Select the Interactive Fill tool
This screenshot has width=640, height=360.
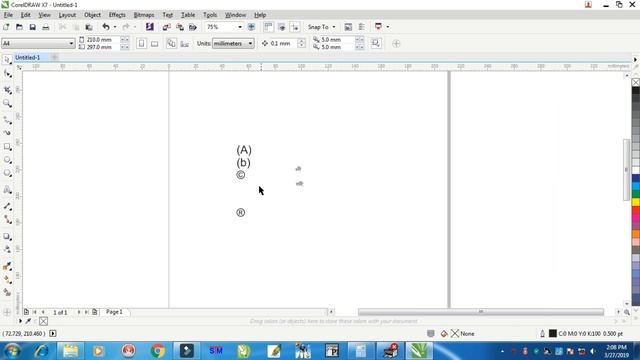pos(7,280)
